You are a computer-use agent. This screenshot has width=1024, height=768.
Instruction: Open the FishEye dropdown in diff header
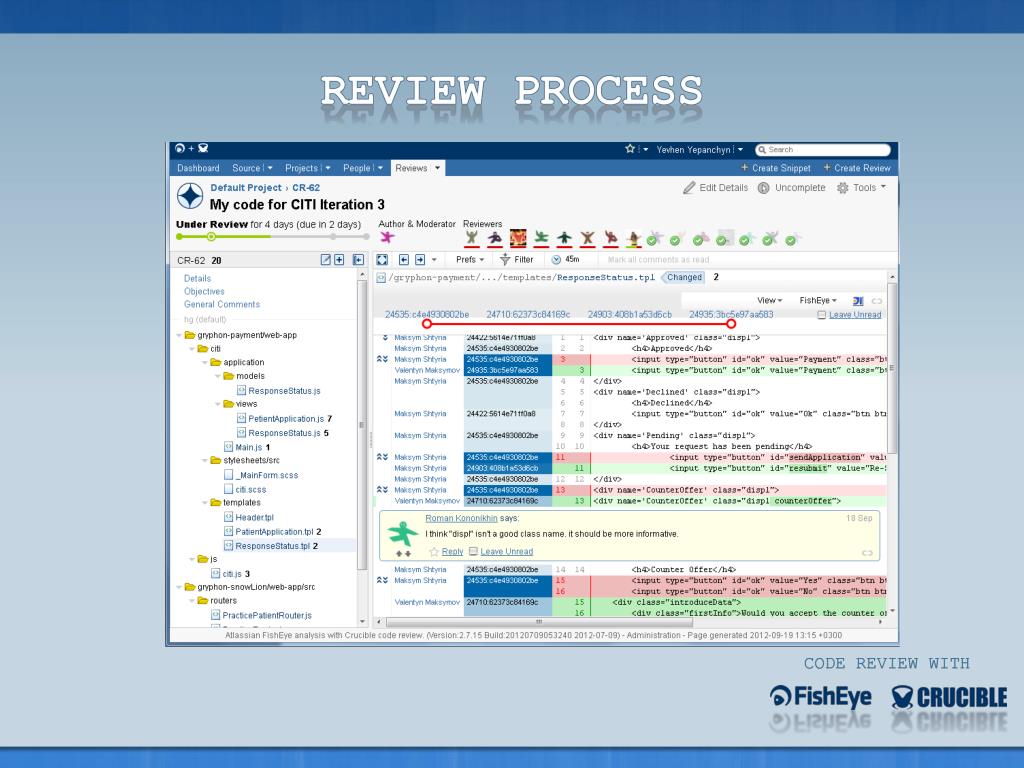(x=818, y=300)
